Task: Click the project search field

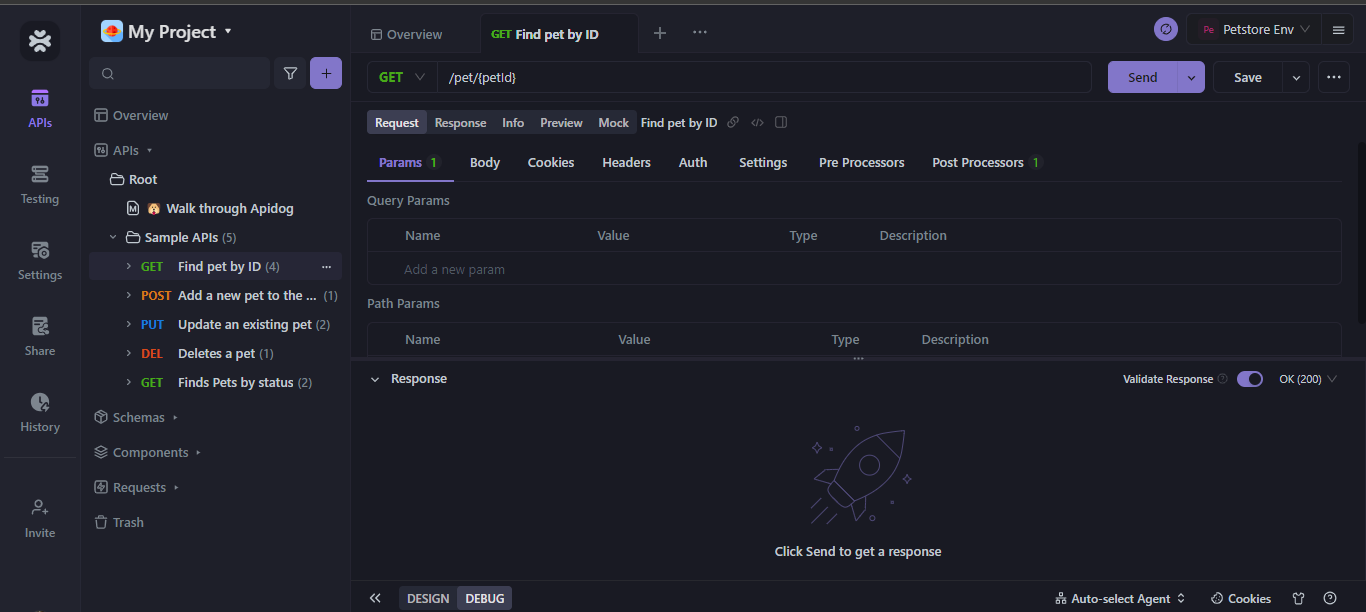Action: tap(180, 73)
